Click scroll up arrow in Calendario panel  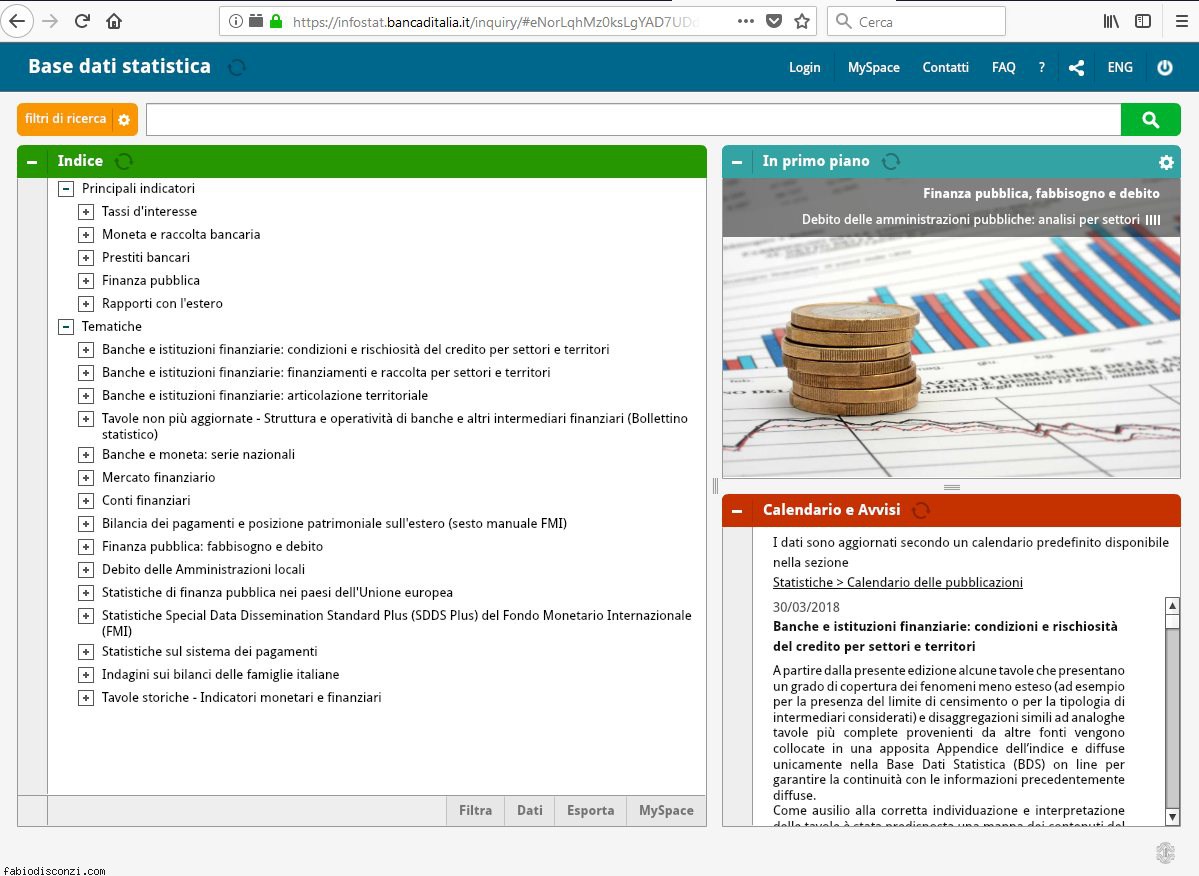pyautogui.click(x=1172, y=605)
